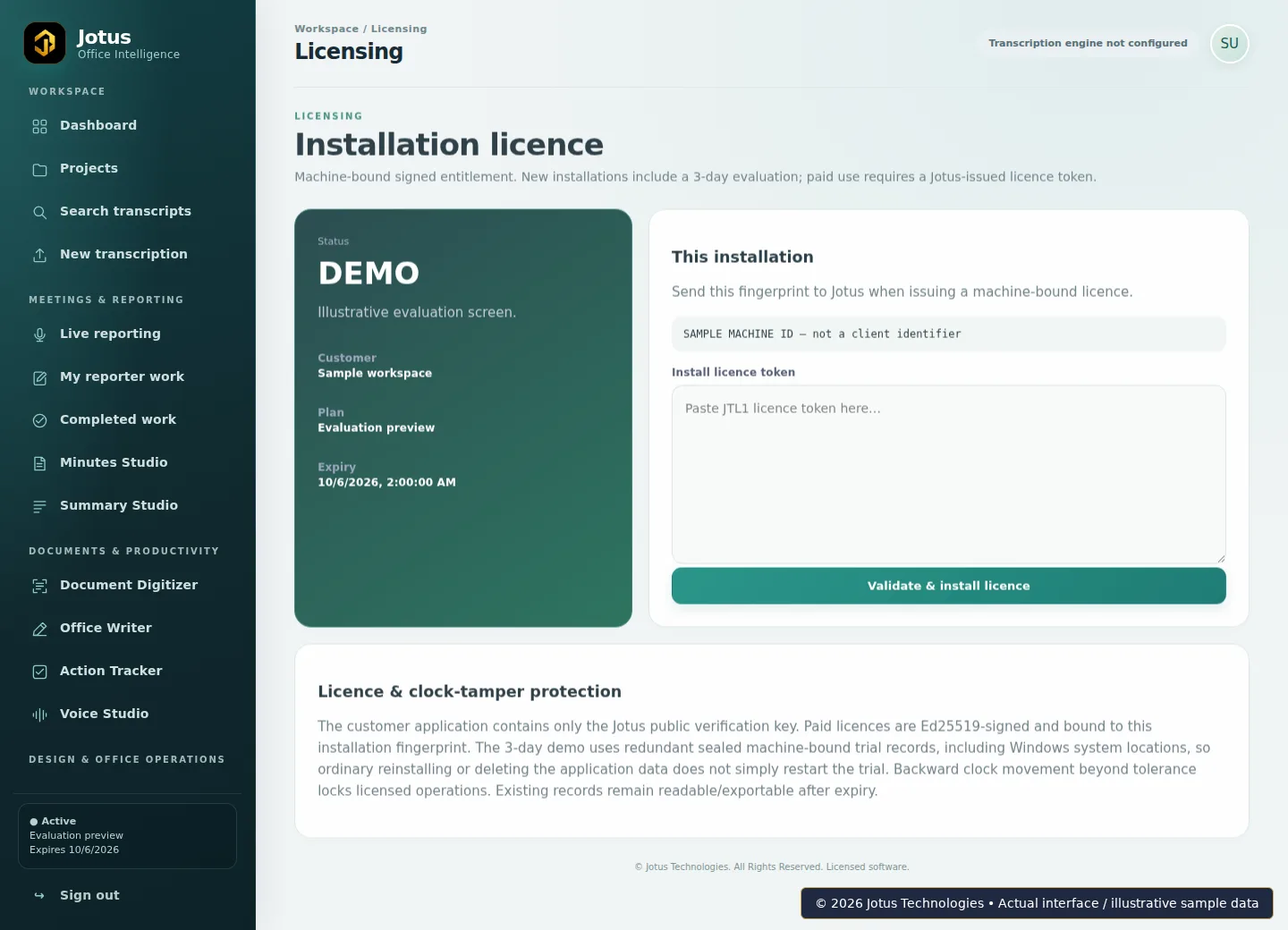Click the Action Tracker checkbox icon
The image size is (1288, 930).
point(39,672)
